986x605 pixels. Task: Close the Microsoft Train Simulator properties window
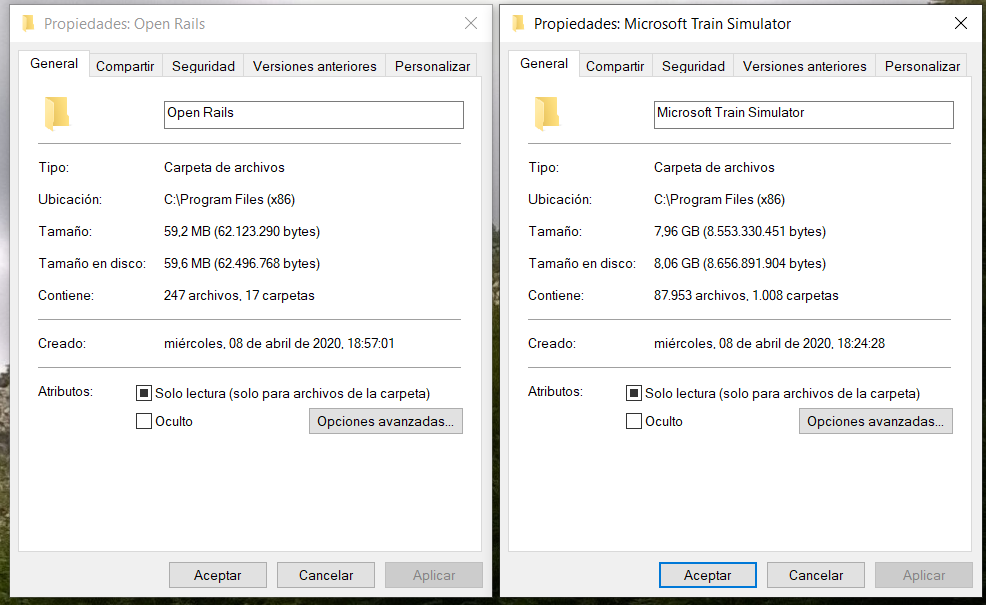tap(960, 23)
